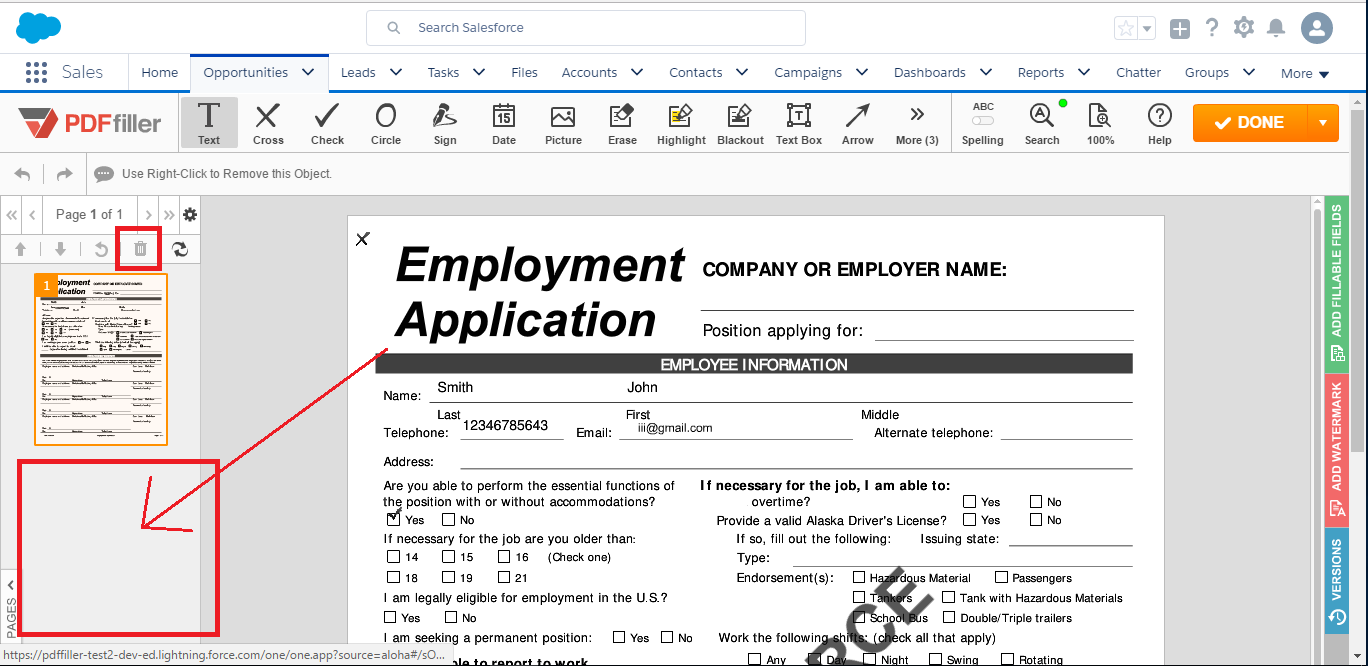Select the Circle tool
Image resolution: width=1368 pixels, height=666 pixels.
386,123
